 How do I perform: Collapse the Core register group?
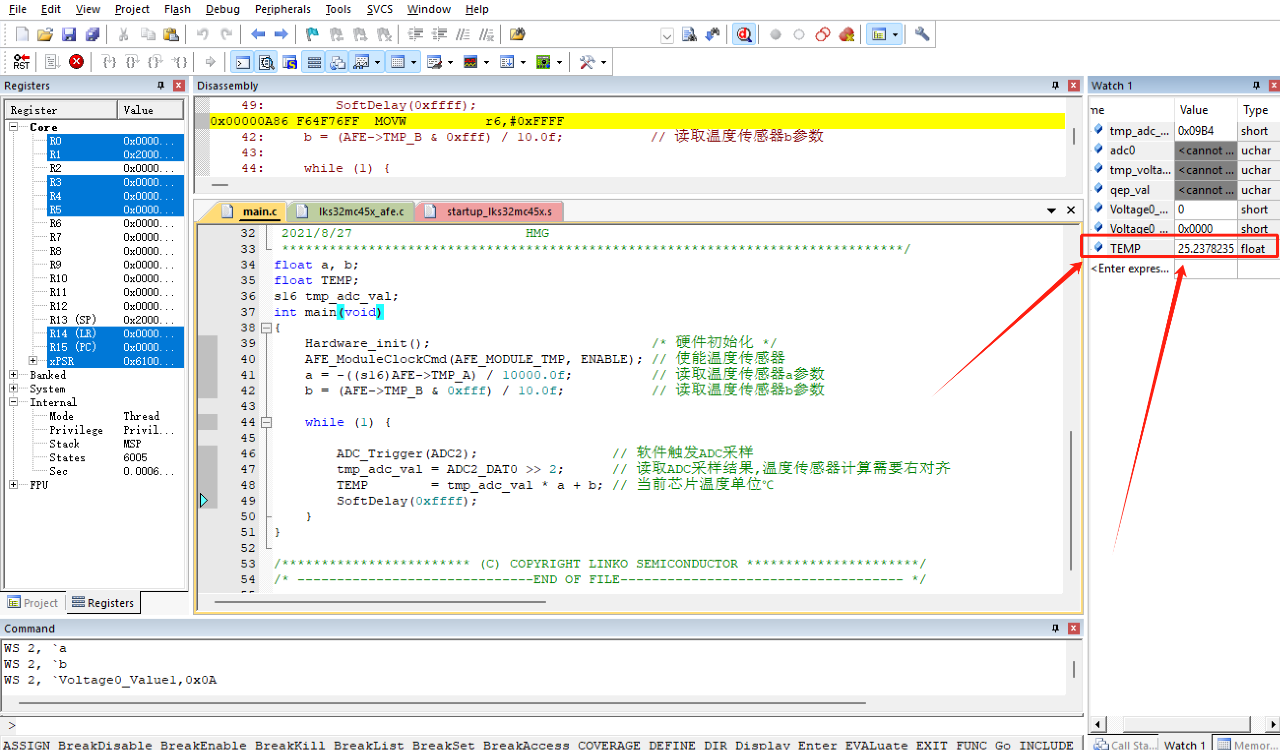click(14, 127)
